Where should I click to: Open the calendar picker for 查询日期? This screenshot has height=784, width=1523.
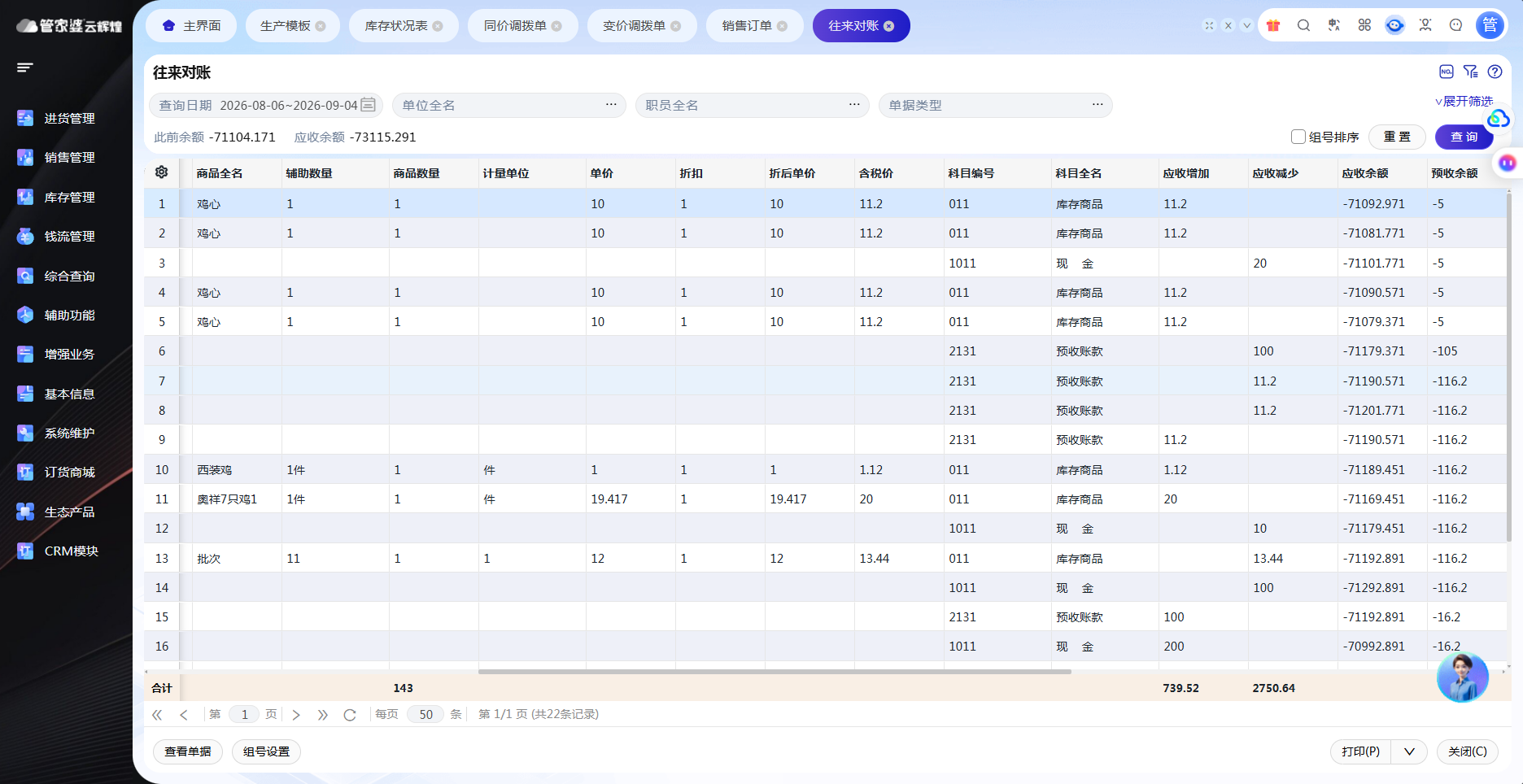[x=368, y=105]
